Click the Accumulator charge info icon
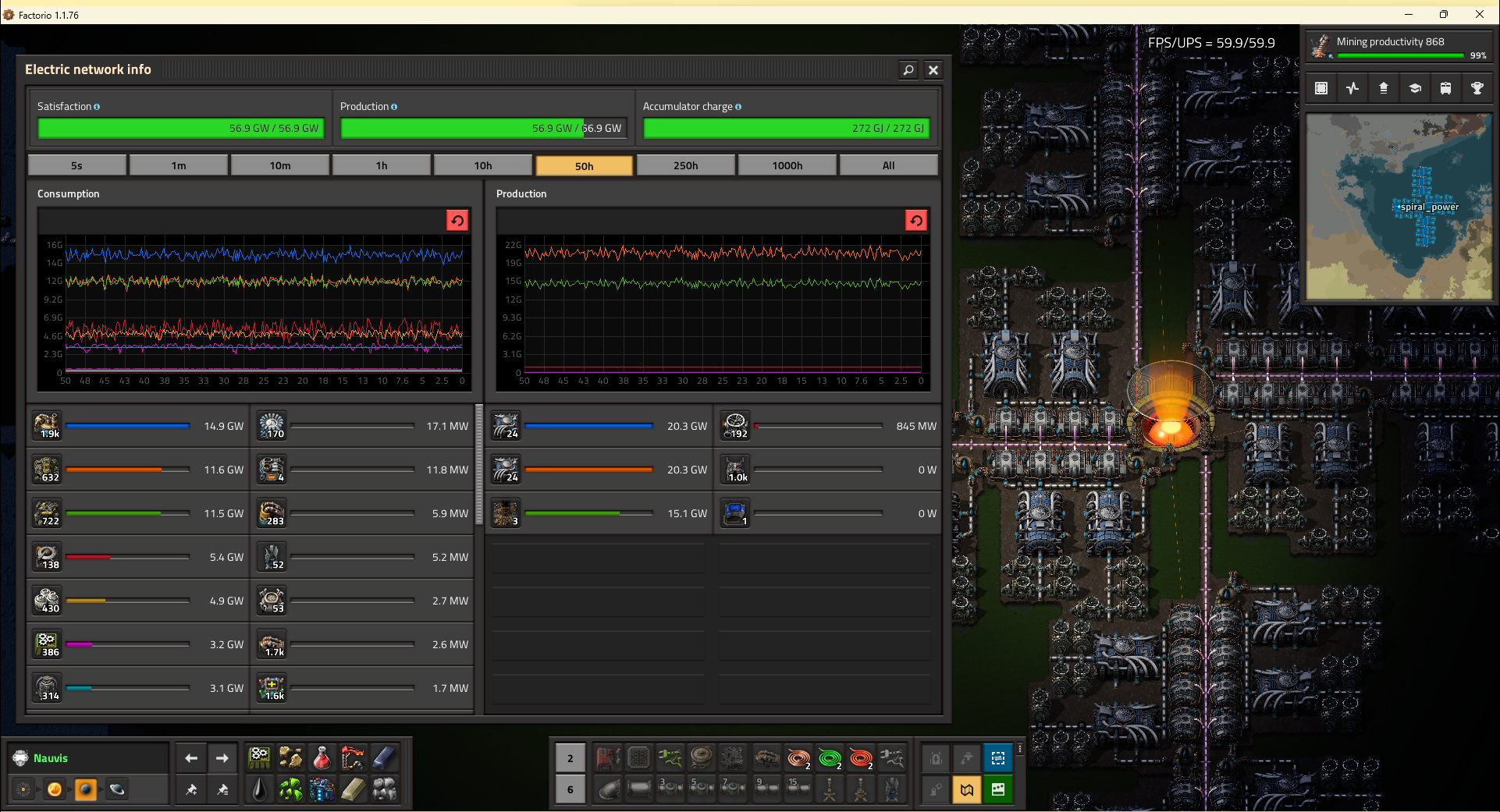This screenshot has height=812, width=1500. (738, 107)
